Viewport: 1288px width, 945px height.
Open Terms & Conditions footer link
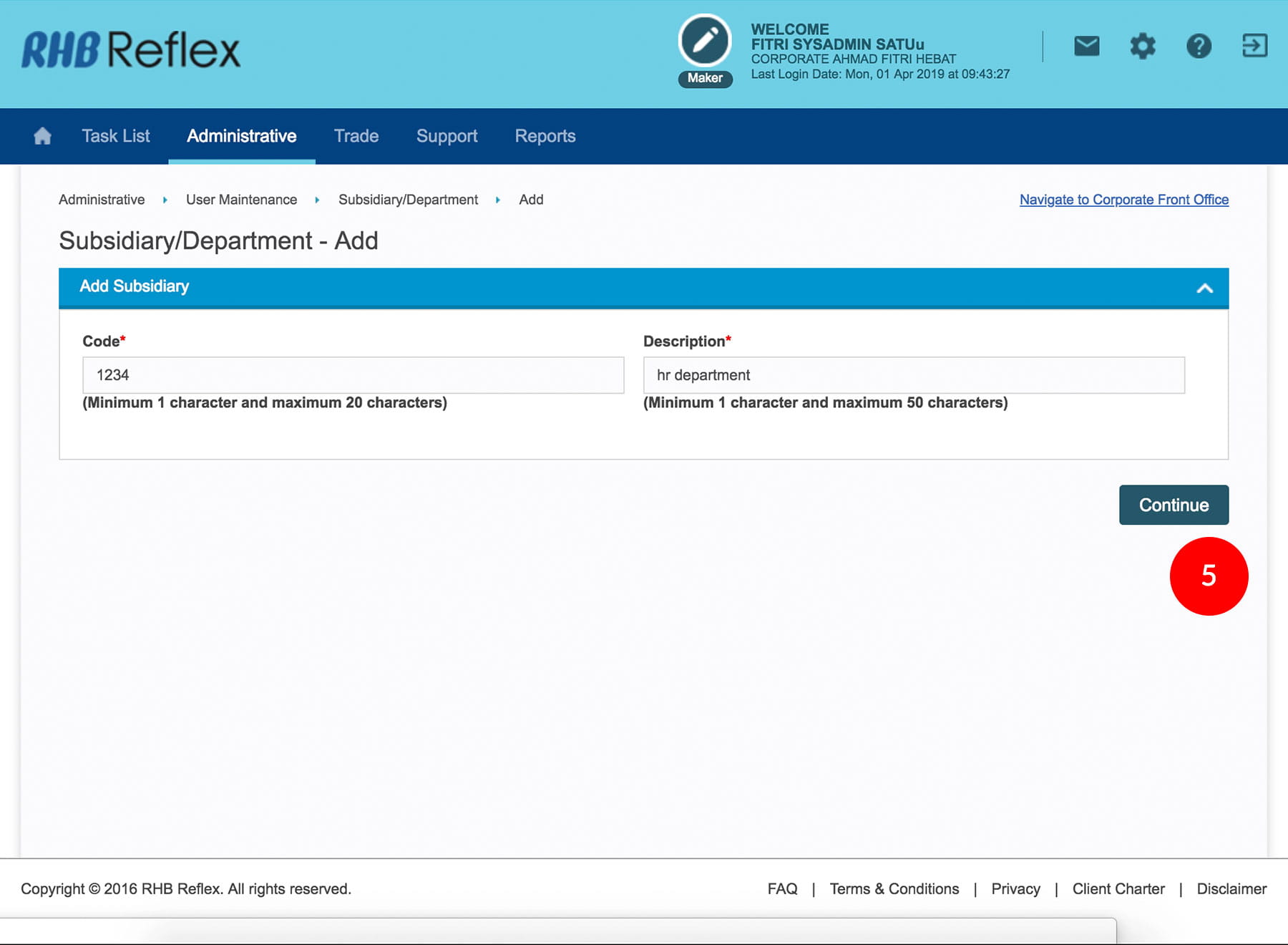tap(894, 888)
